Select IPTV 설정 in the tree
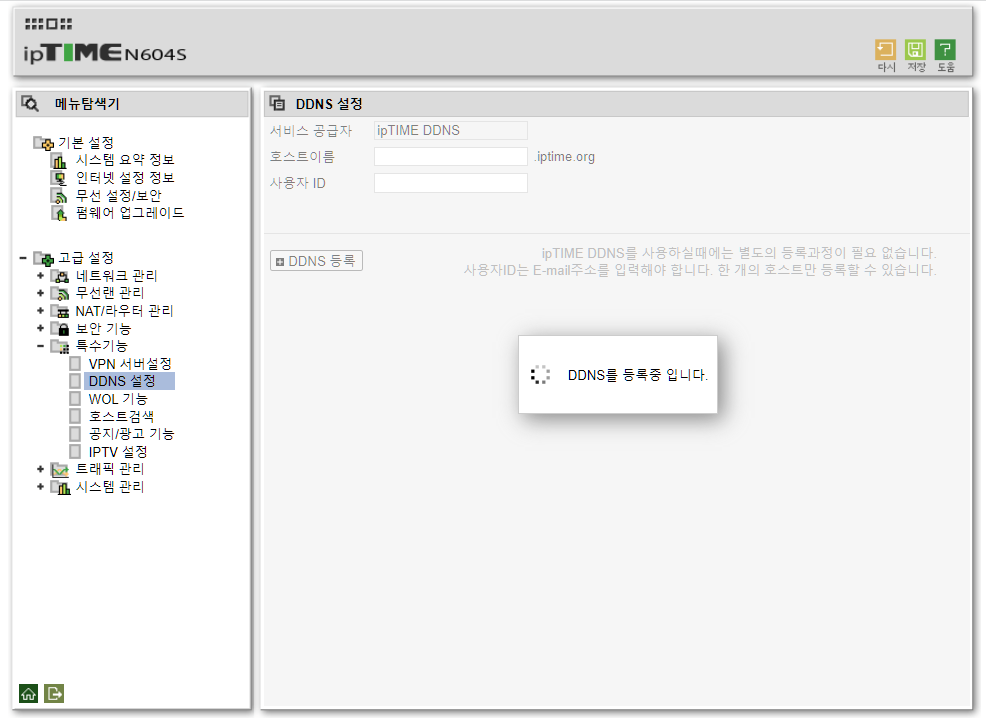 pyautogui.click(x=118, y=452)
